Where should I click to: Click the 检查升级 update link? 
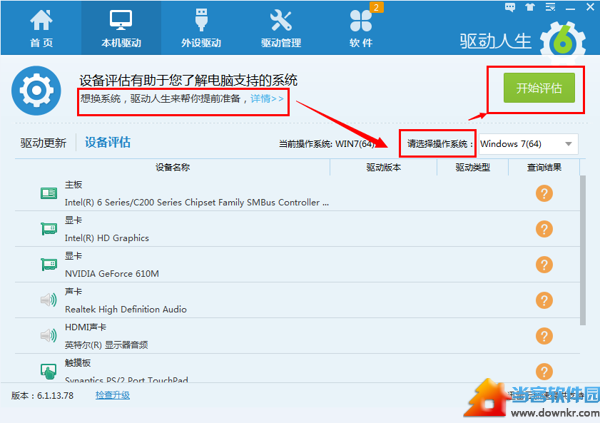coord(112,395)
